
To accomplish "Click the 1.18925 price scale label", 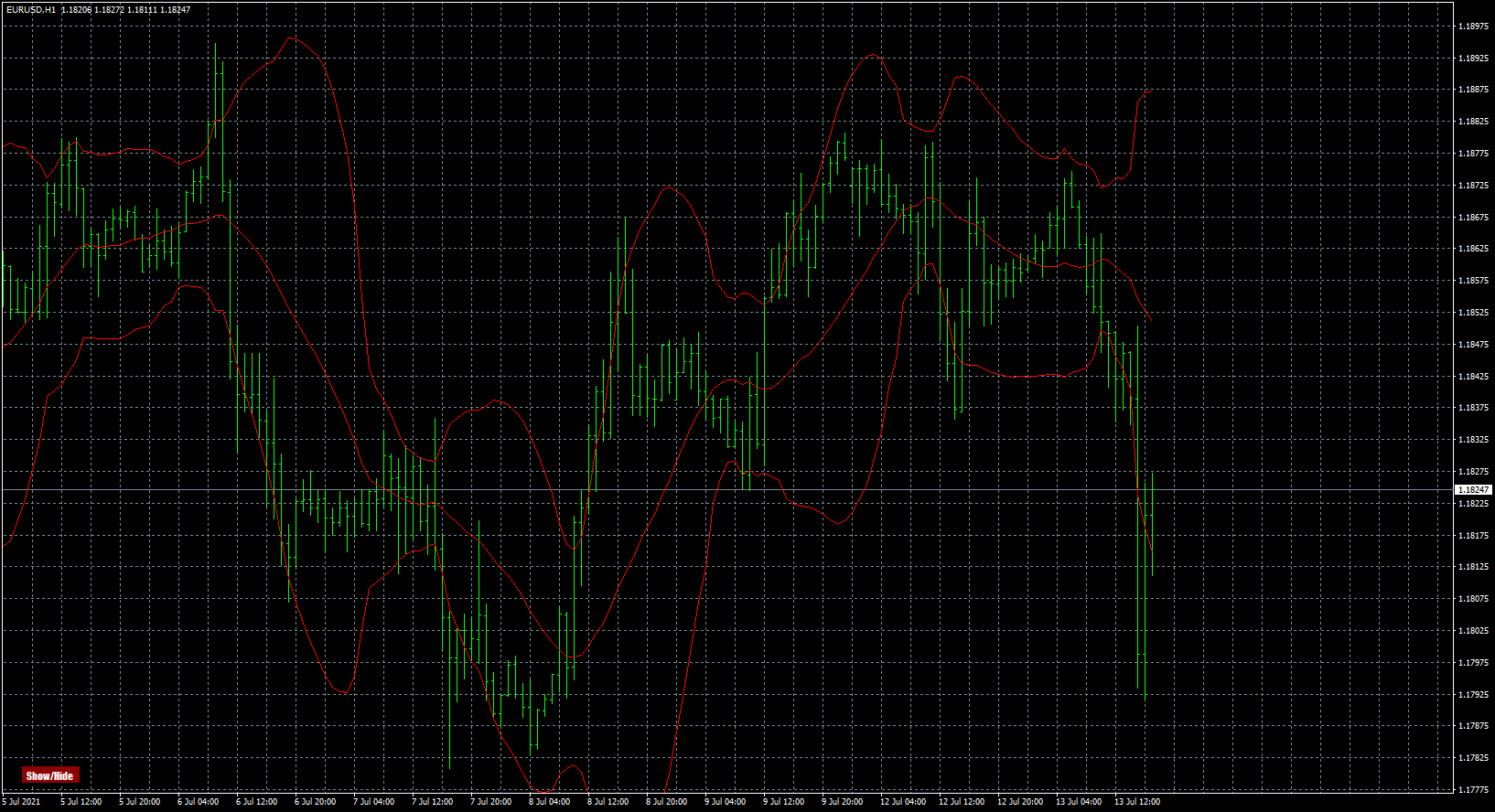I will point(1472,59).
